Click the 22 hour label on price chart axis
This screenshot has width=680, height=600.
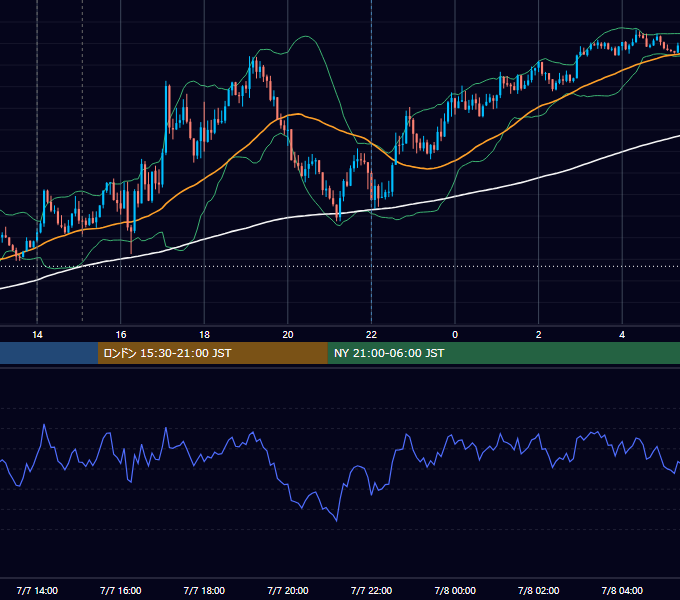(371, 335)
